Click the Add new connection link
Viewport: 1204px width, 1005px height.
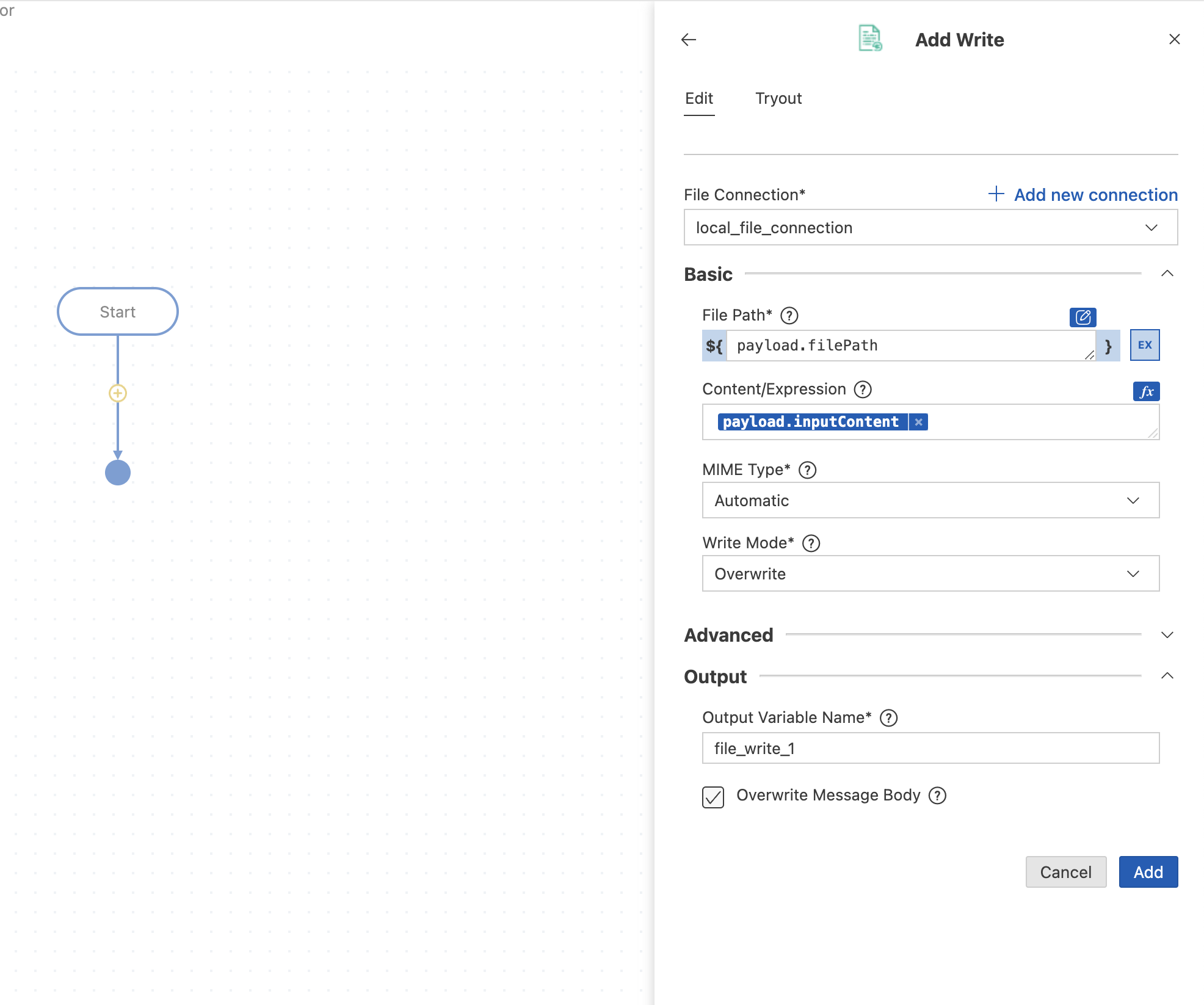coord(1083,195)
